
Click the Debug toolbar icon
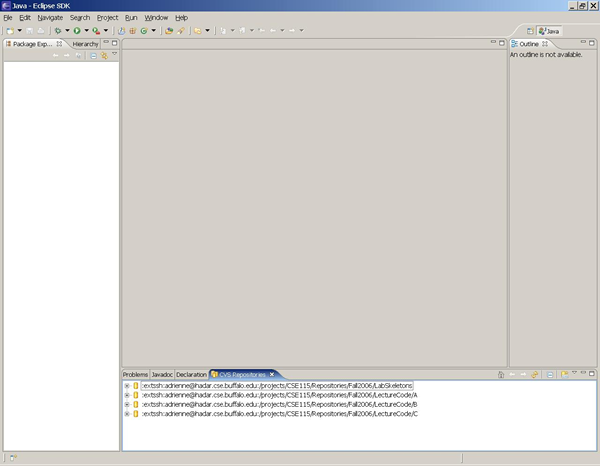58,31
